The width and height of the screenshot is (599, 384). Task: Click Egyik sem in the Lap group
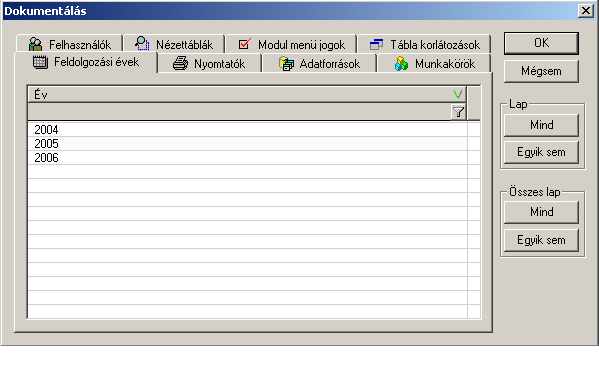[541, 152]
